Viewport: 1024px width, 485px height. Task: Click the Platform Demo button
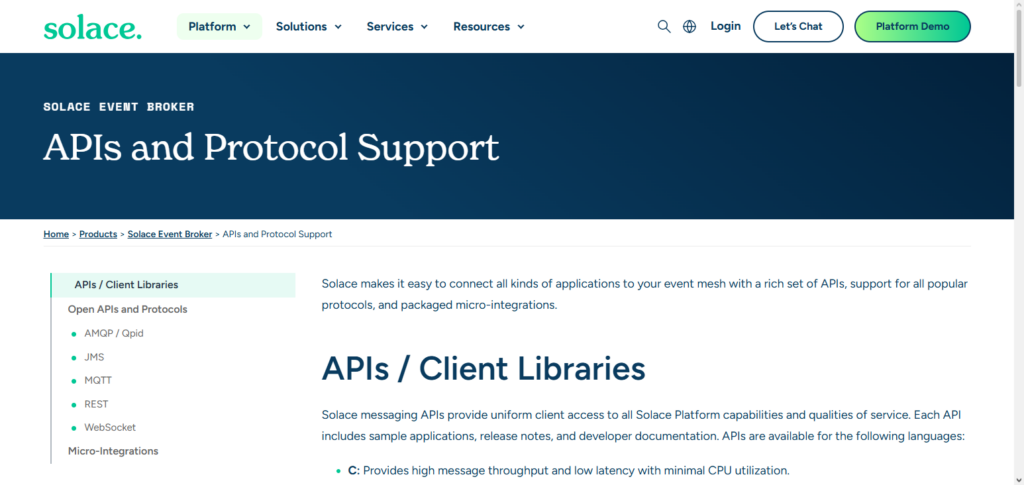[912, 27]
